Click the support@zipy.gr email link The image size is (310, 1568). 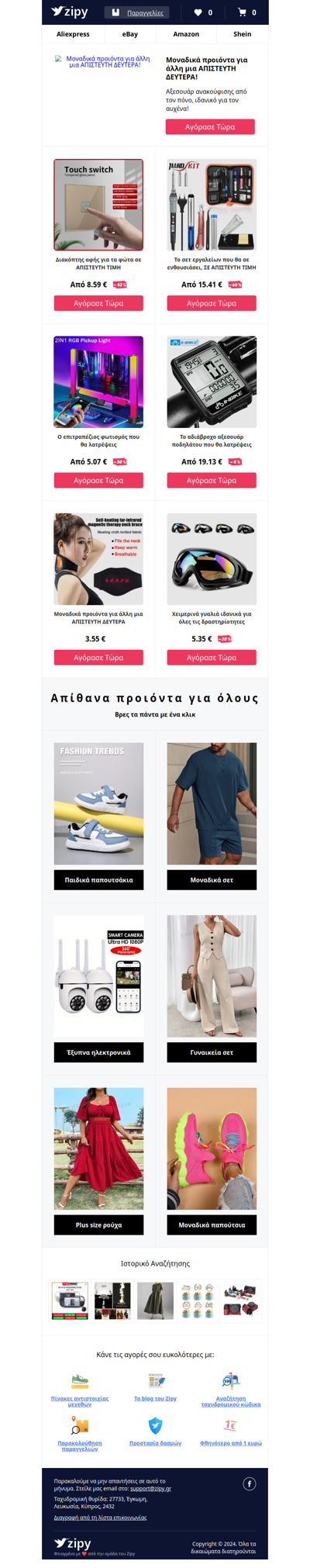point(150,1488)
